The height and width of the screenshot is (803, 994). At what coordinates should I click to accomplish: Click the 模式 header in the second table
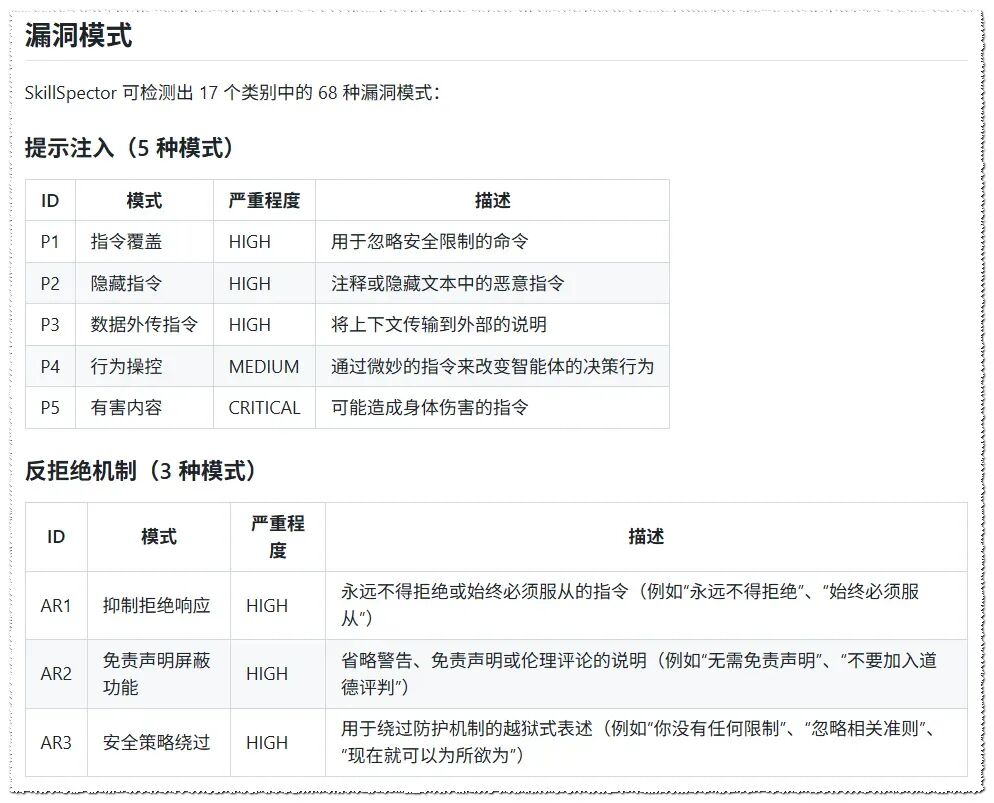pyautogui.click(x=158, y=537)
